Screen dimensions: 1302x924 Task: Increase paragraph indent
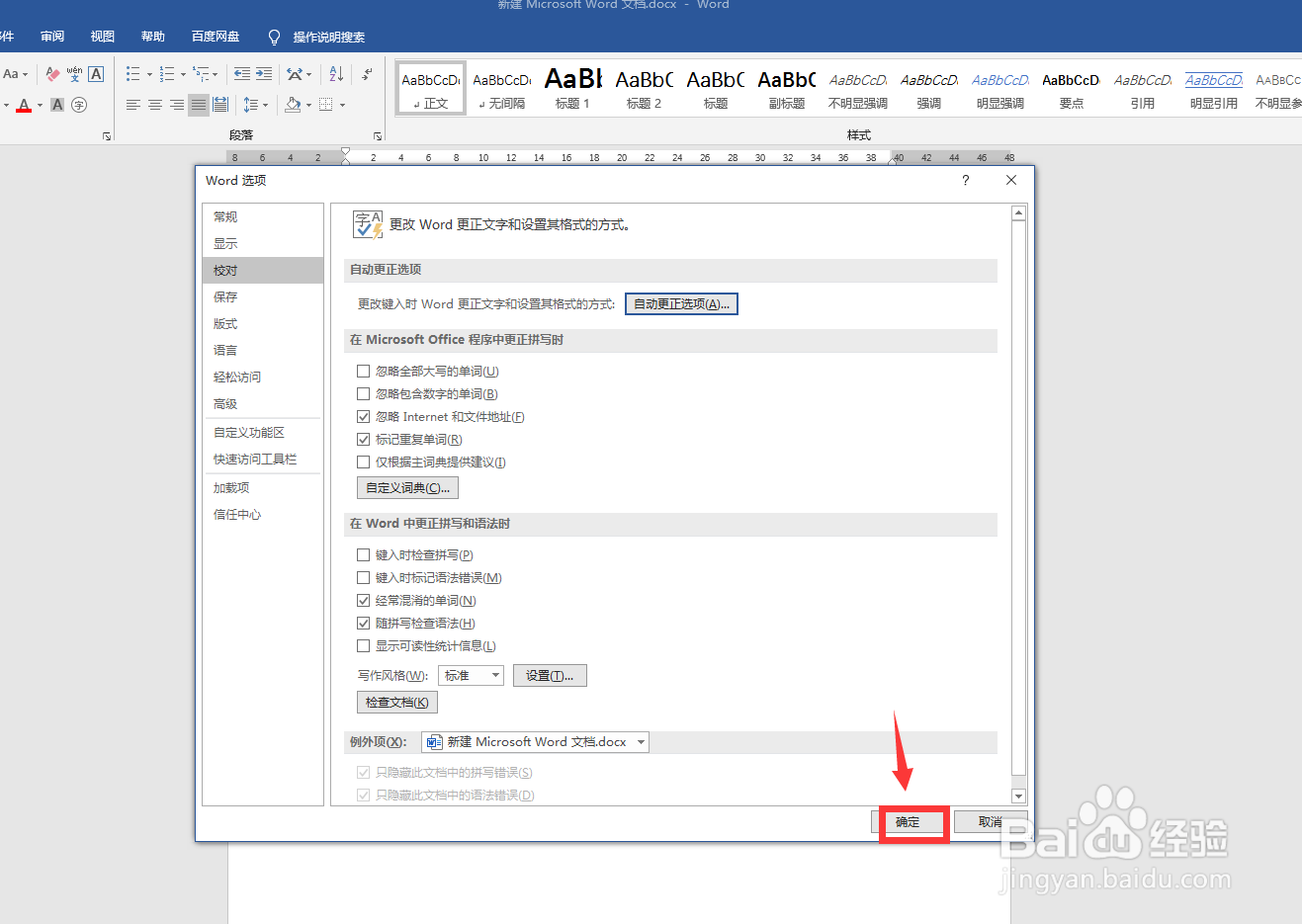point(264,74)
